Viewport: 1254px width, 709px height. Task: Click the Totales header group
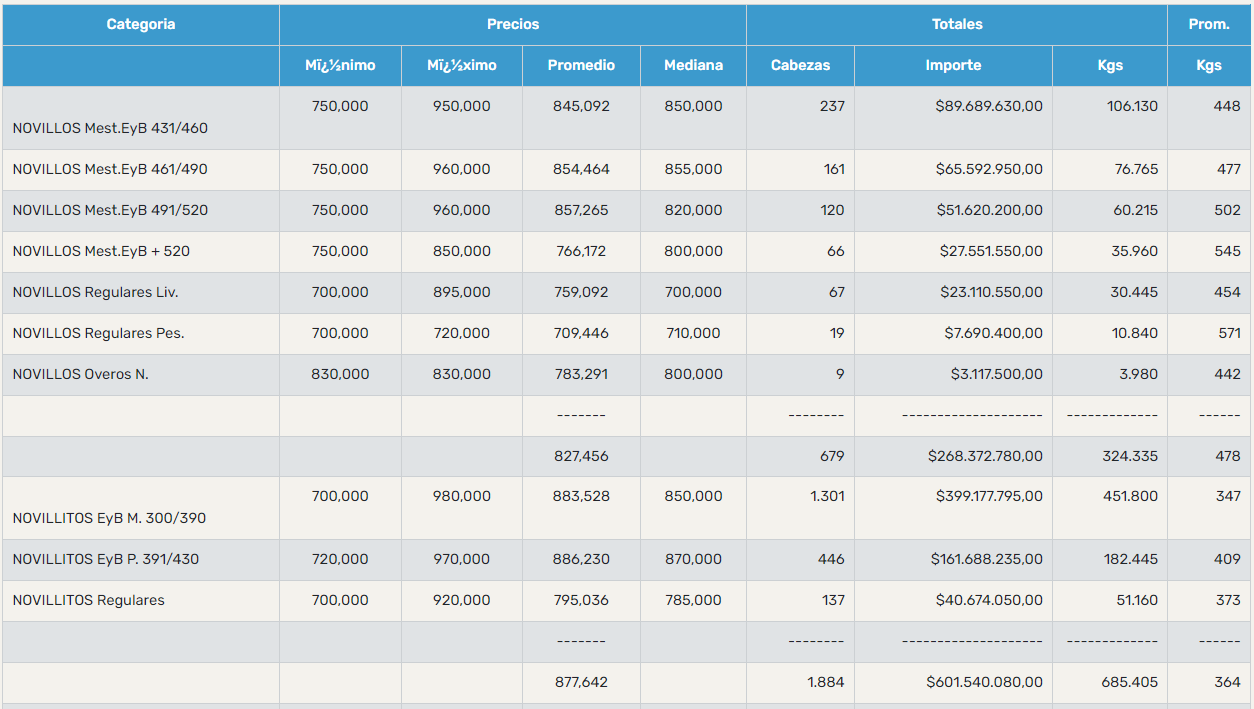tap(956, 24)
